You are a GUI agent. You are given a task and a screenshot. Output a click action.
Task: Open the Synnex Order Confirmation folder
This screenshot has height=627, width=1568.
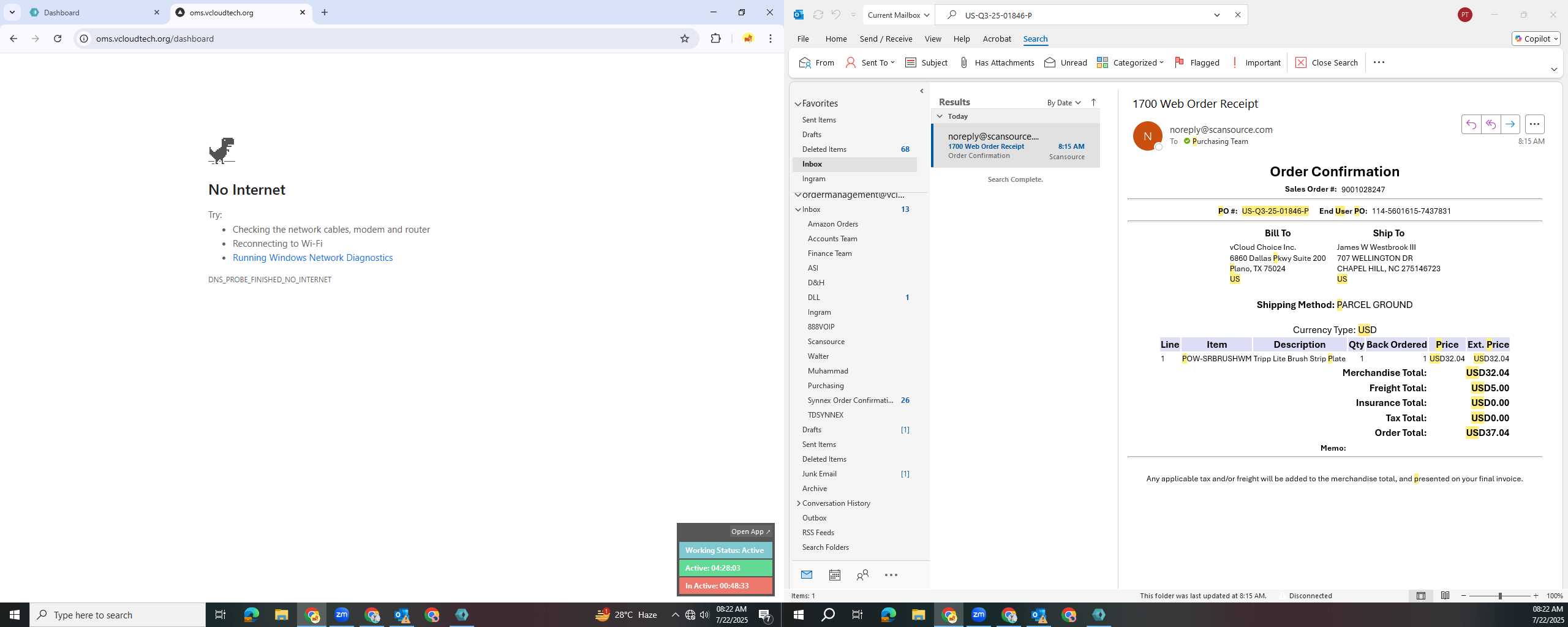pyautogui.click(x=850, y=400)
